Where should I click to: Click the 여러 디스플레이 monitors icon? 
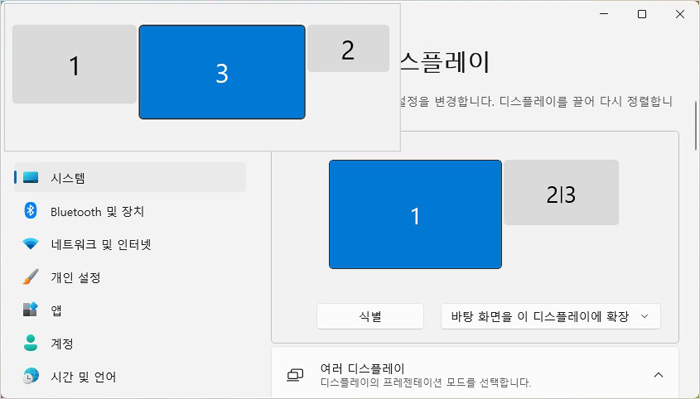[295, 375]
